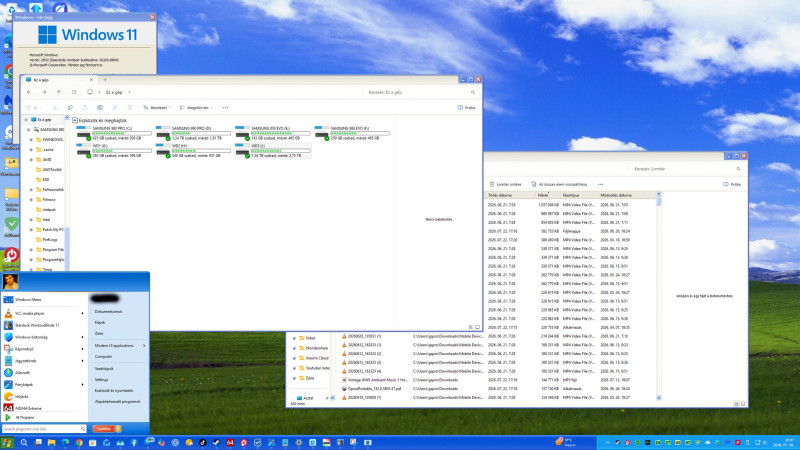Open Időjárás weather app in Start menu
The width and height of the screenshot is (800, 450).
click(44, 396)
